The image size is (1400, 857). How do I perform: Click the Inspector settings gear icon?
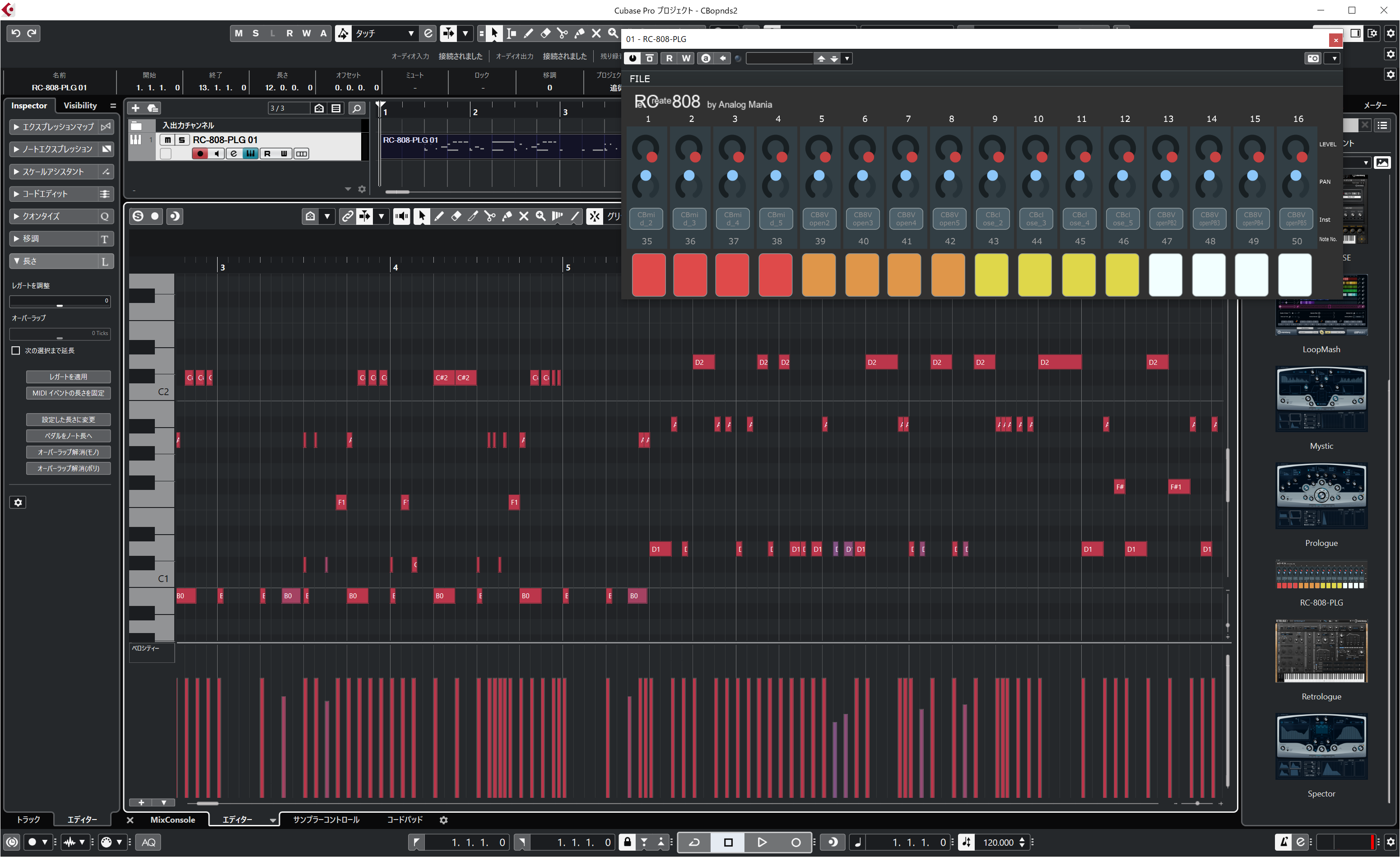click(x=18, y=503)
